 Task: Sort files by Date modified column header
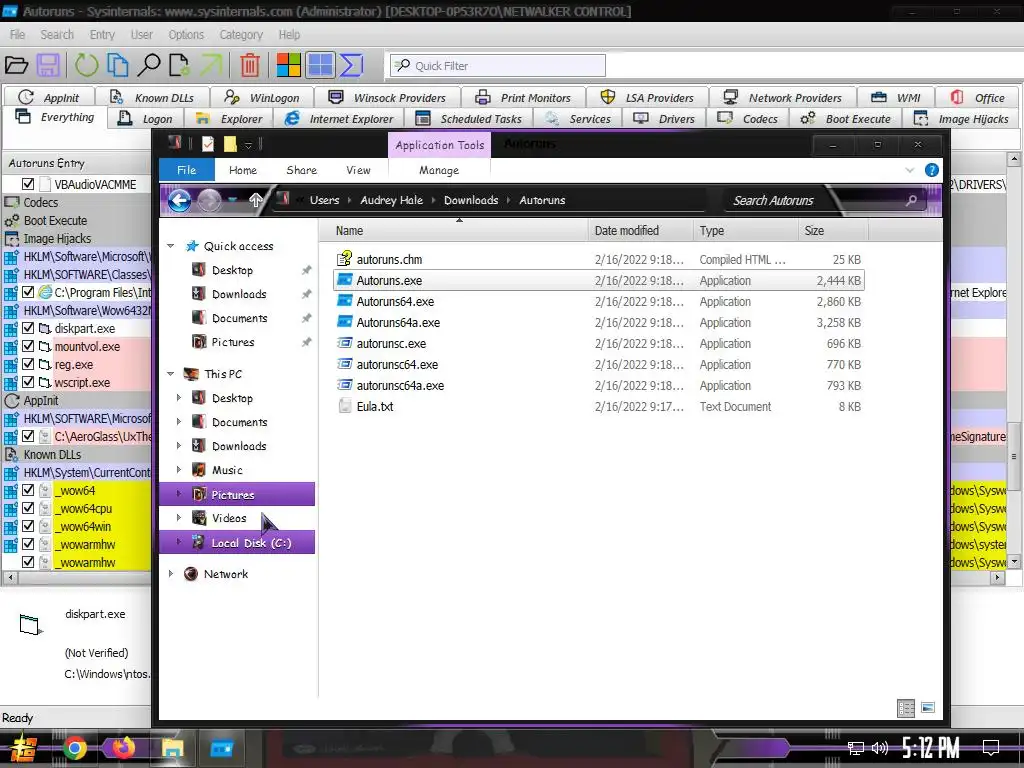640,231
